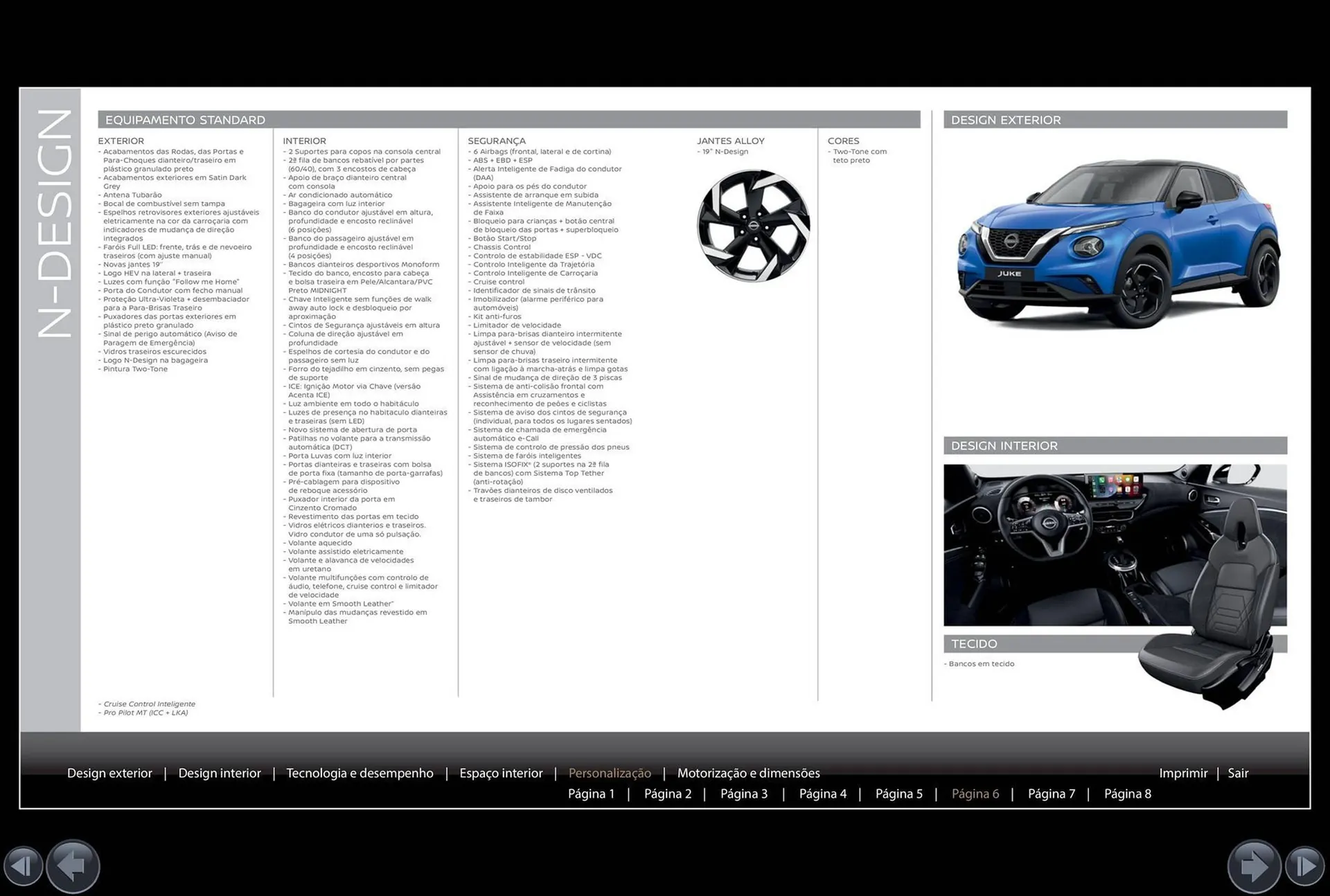Open the Imprimir print option
The image size is (1330, 896).
pyautogui.click(x=1184, y=773)
